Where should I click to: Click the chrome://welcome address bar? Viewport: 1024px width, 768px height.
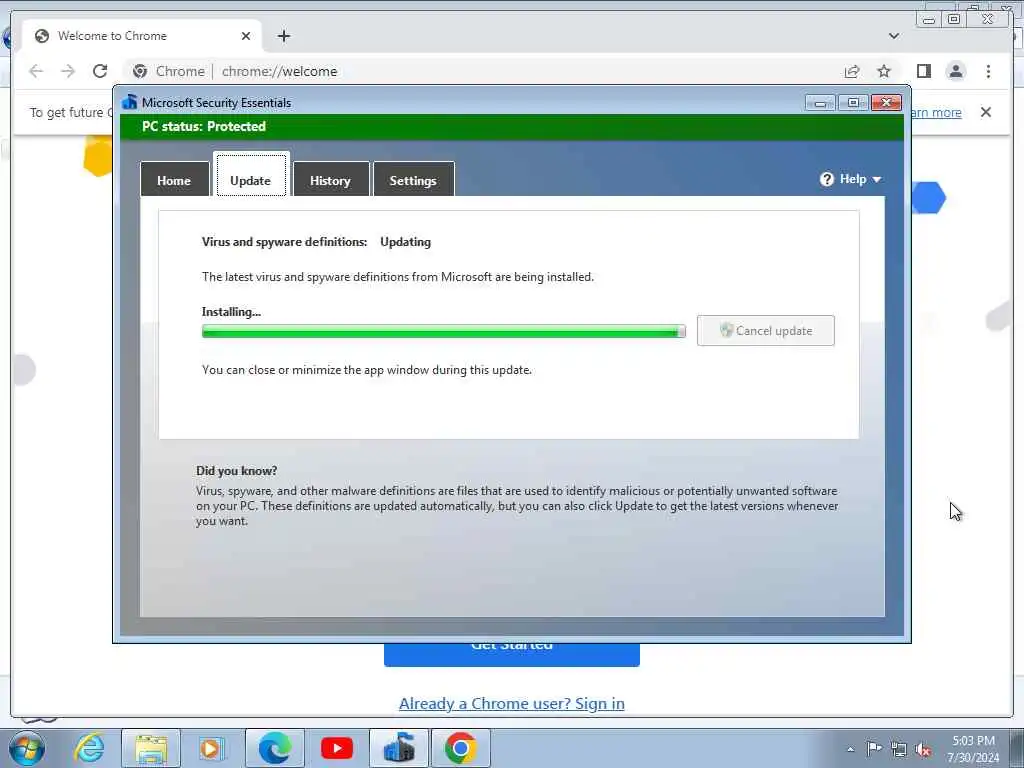pyautogui.click(x=483, y=71)
